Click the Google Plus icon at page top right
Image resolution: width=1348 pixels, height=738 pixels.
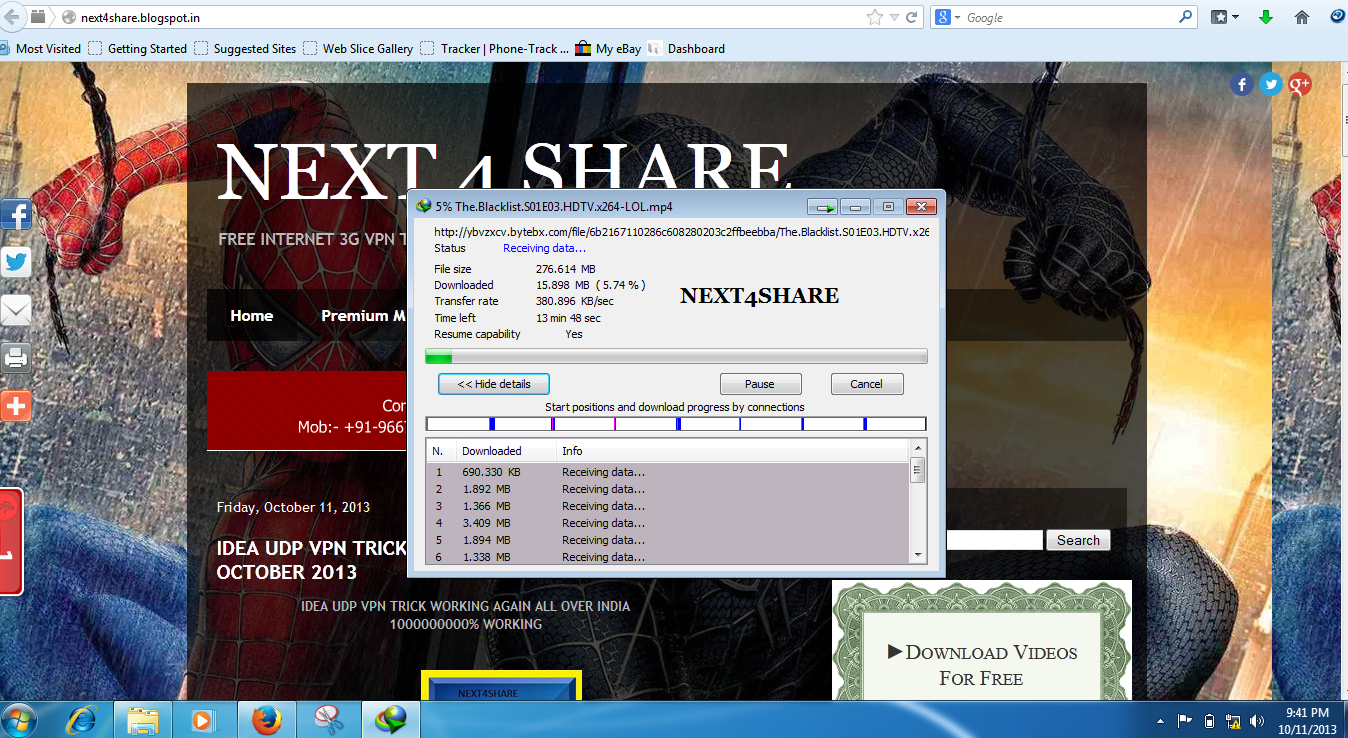point(1299,84)
